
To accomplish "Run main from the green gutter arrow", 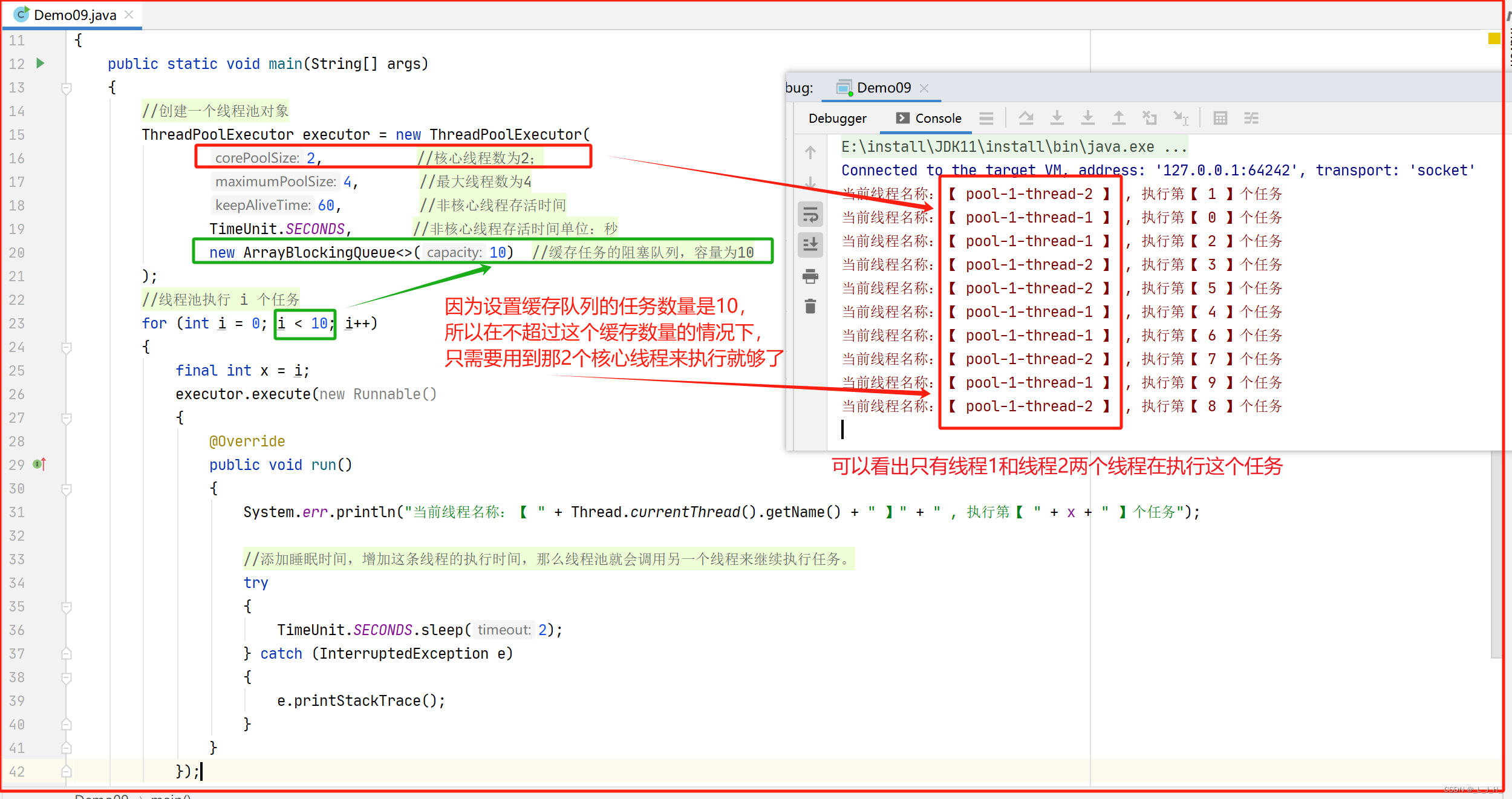I will (41, 63).
